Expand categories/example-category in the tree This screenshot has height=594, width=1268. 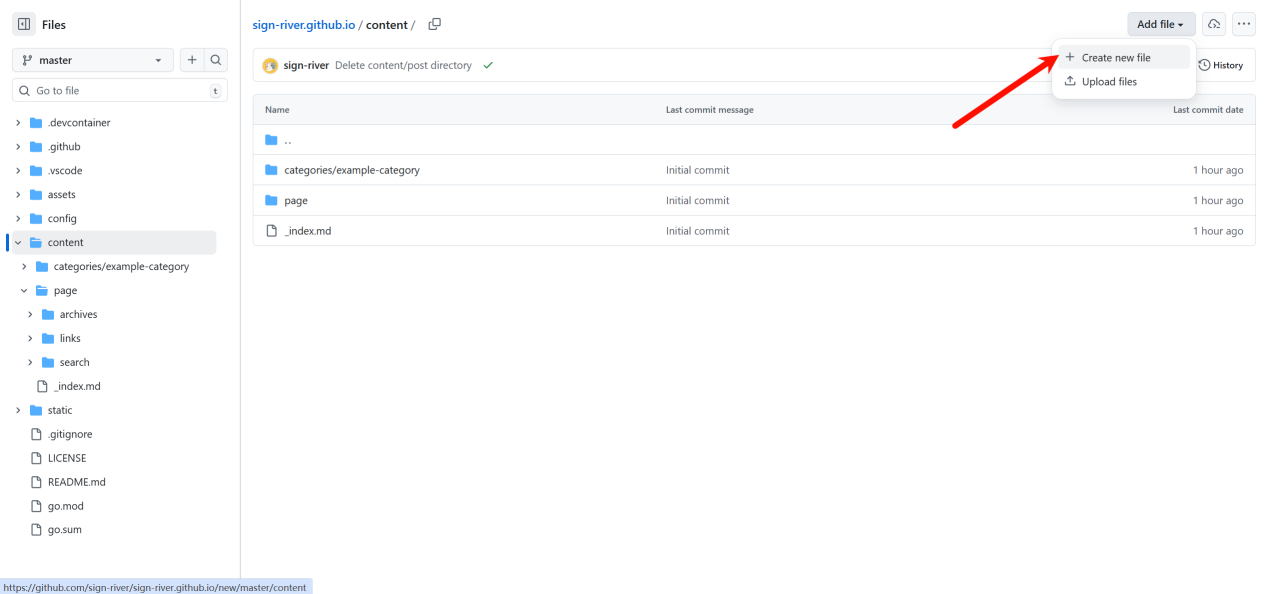tap(24, 267)
